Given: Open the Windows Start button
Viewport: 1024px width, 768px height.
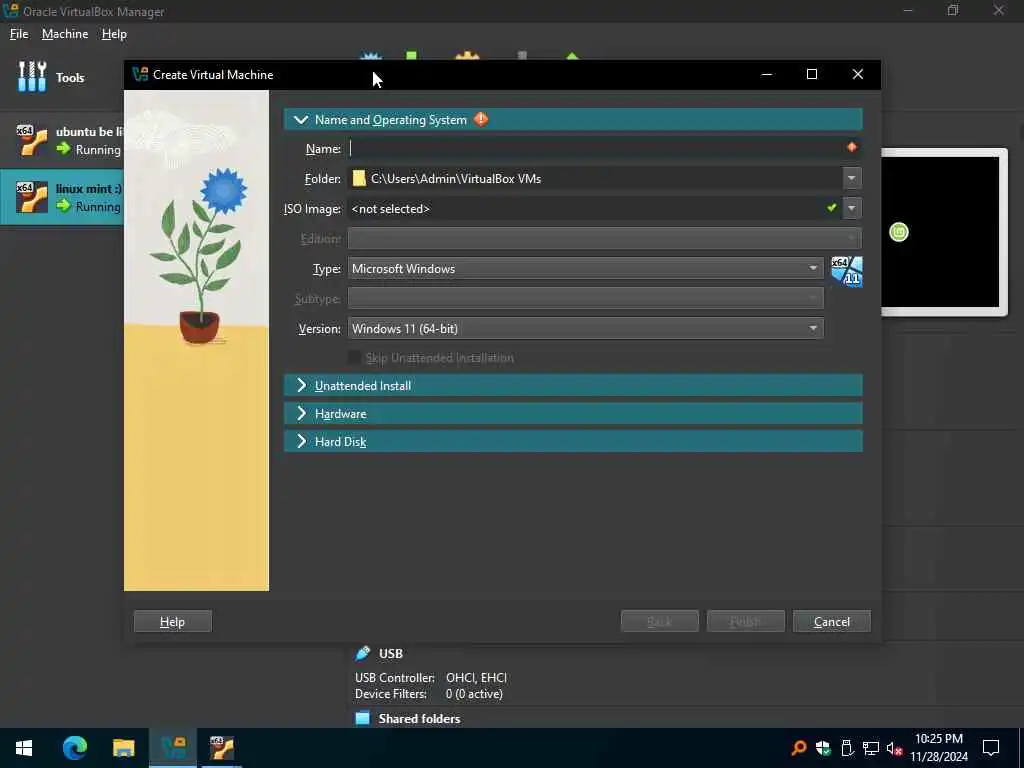Looking at the screenshot, I should tap(24, 748).
